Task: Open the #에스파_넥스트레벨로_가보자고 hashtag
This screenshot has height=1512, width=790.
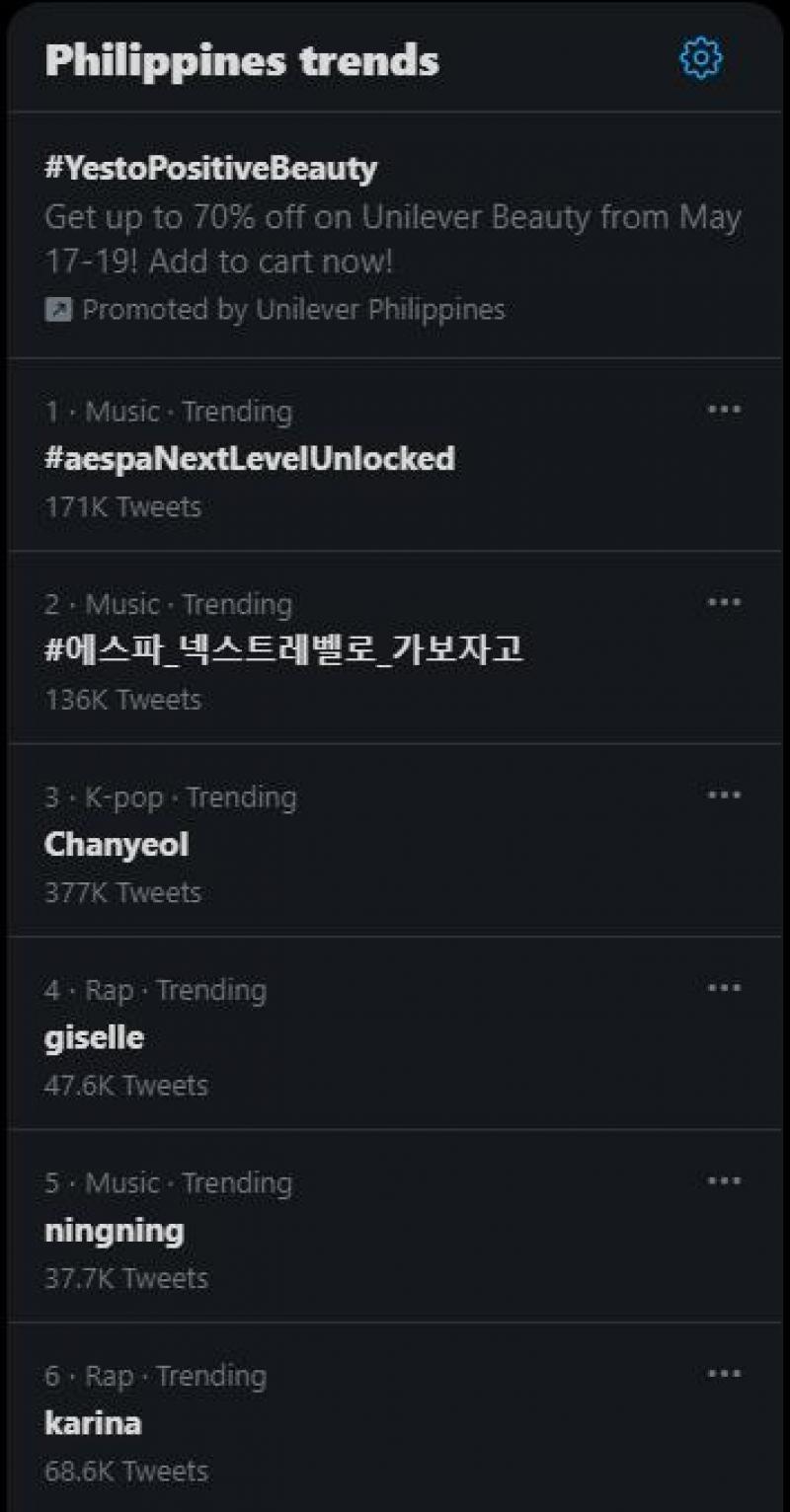Action: click(x=283, y=651)
